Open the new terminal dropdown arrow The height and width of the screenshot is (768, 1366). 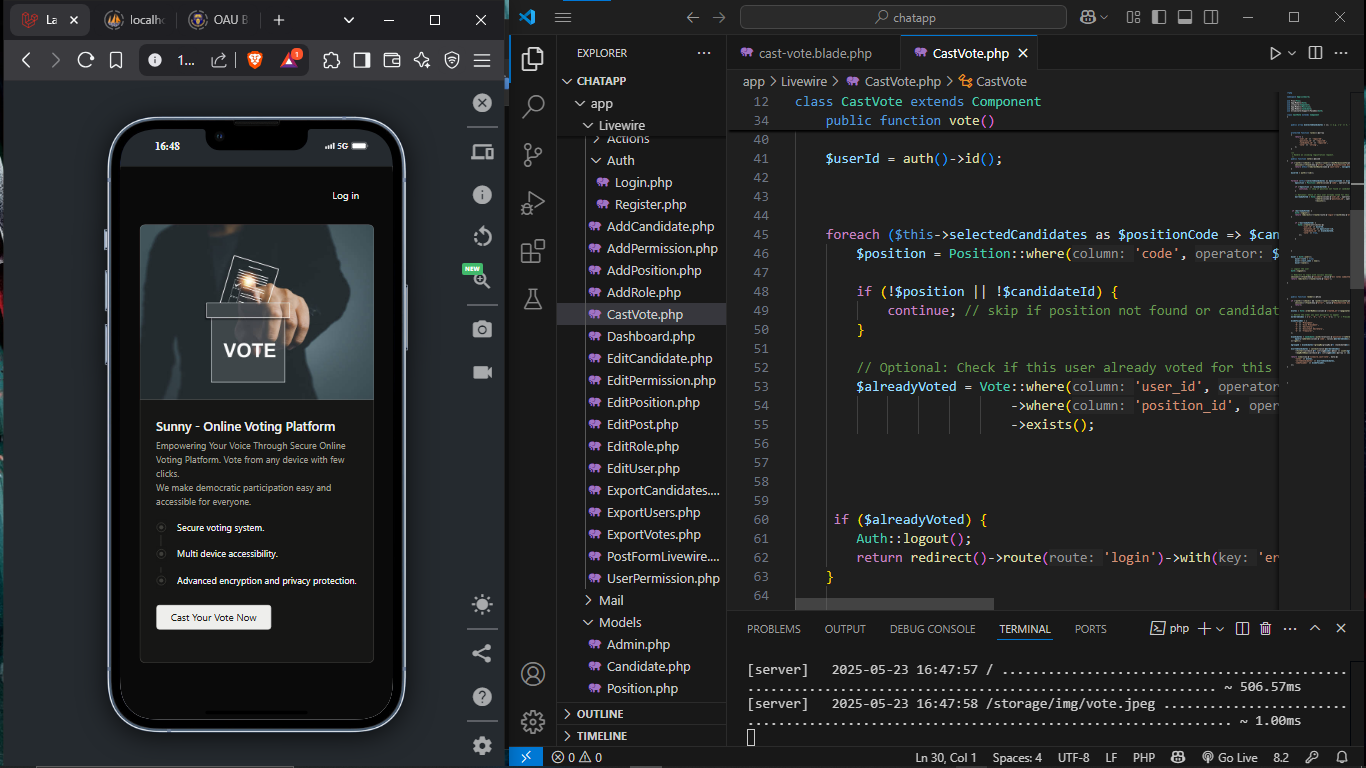click(1222, 629)
